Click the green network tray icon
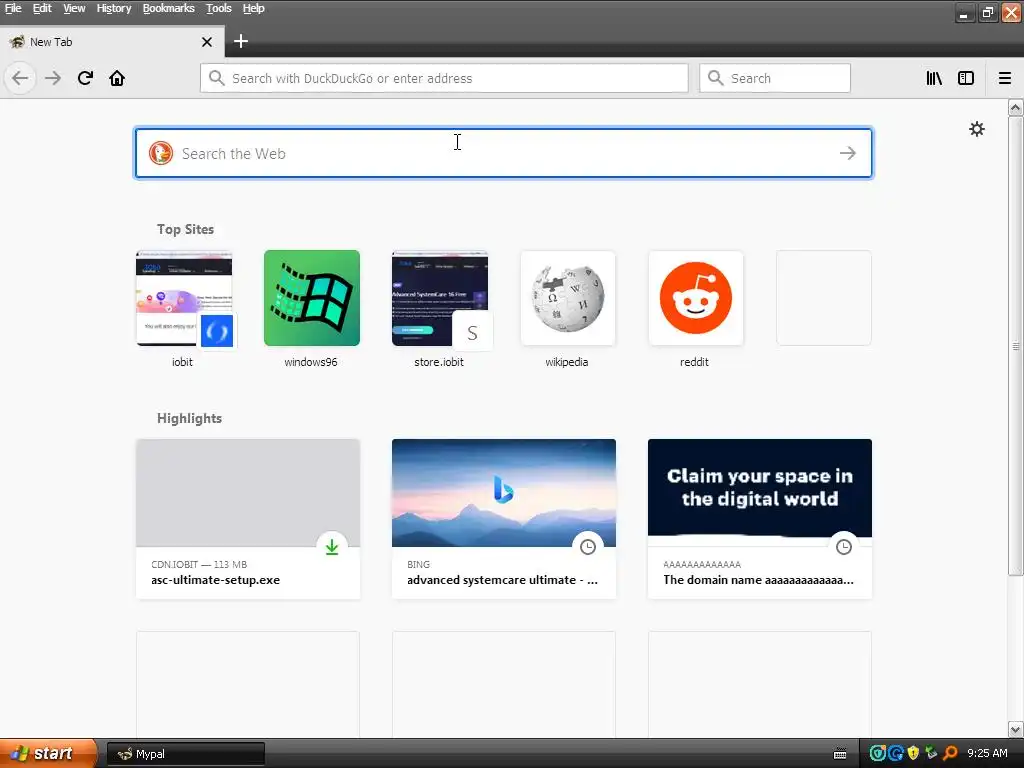The image size is (1024, 768). (x=931, y=754)
